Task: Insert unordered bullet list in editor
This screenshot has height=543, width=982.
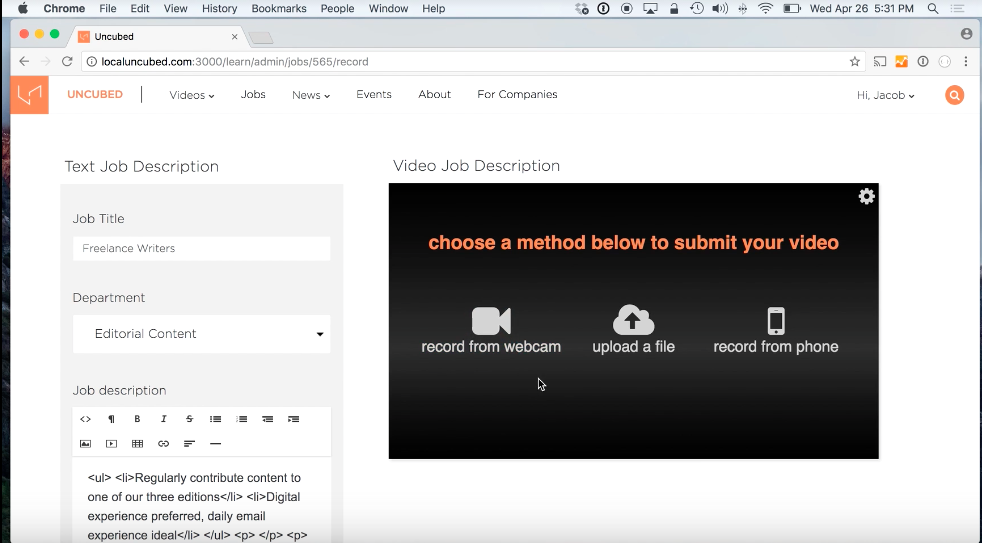Action: point(215,419)
